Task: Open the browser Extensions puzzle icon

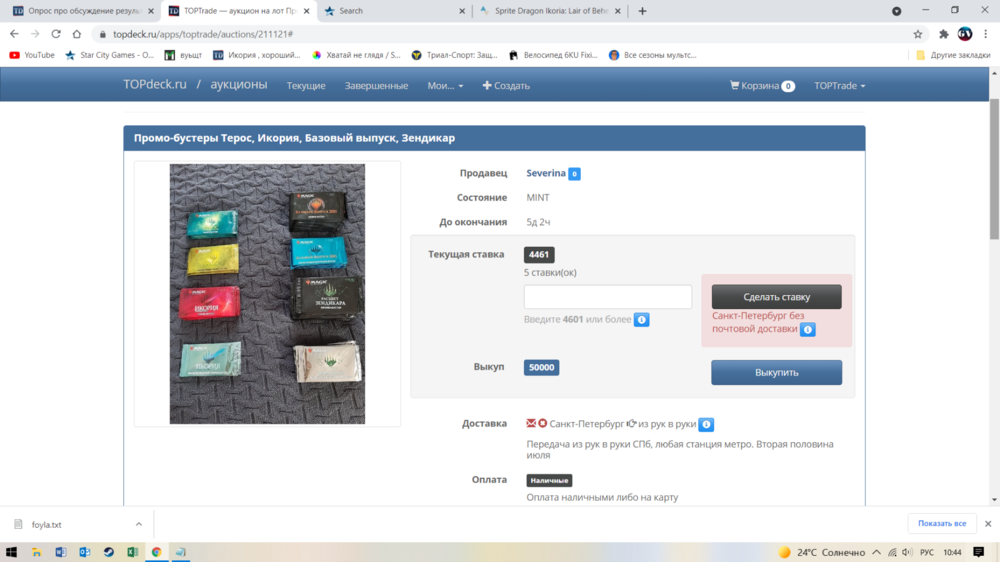Action: 943,34
